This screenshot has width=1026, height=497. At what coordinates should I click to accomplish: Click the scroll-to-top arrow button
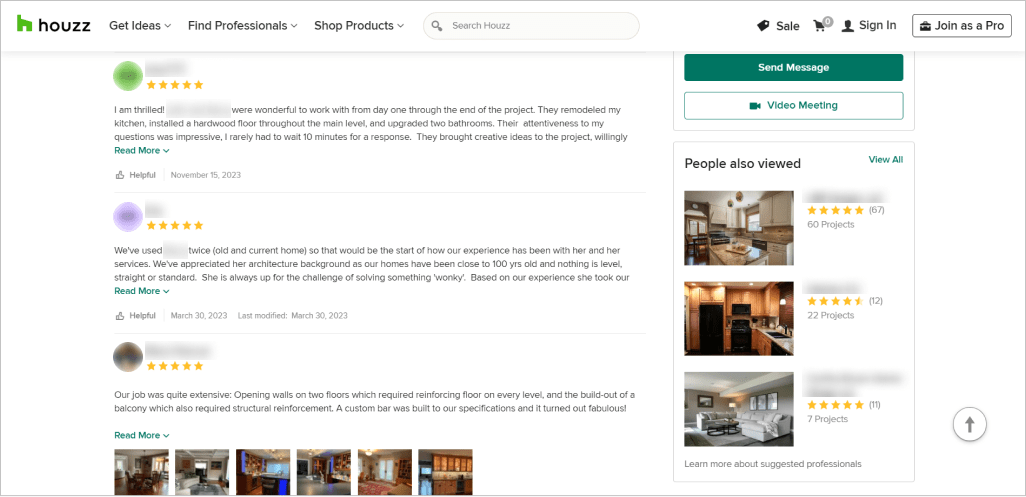(x=968, y=424)
